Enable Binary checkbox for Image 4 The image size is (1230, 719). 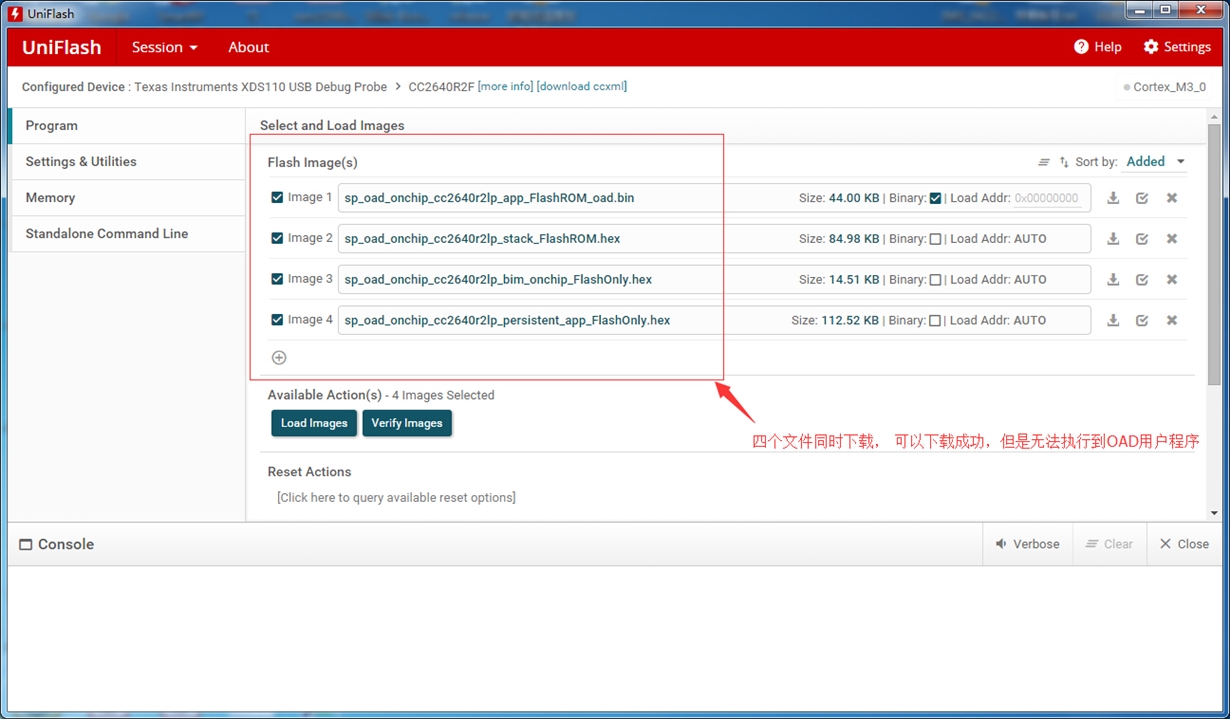(x=935, y=321)
